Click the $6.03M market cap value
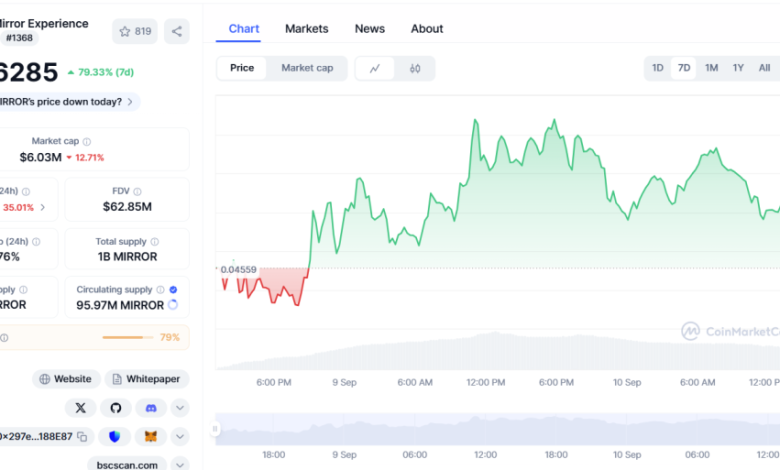Image resolution: width=780 pixels, height=470 pixels. [x=40, y=157]
